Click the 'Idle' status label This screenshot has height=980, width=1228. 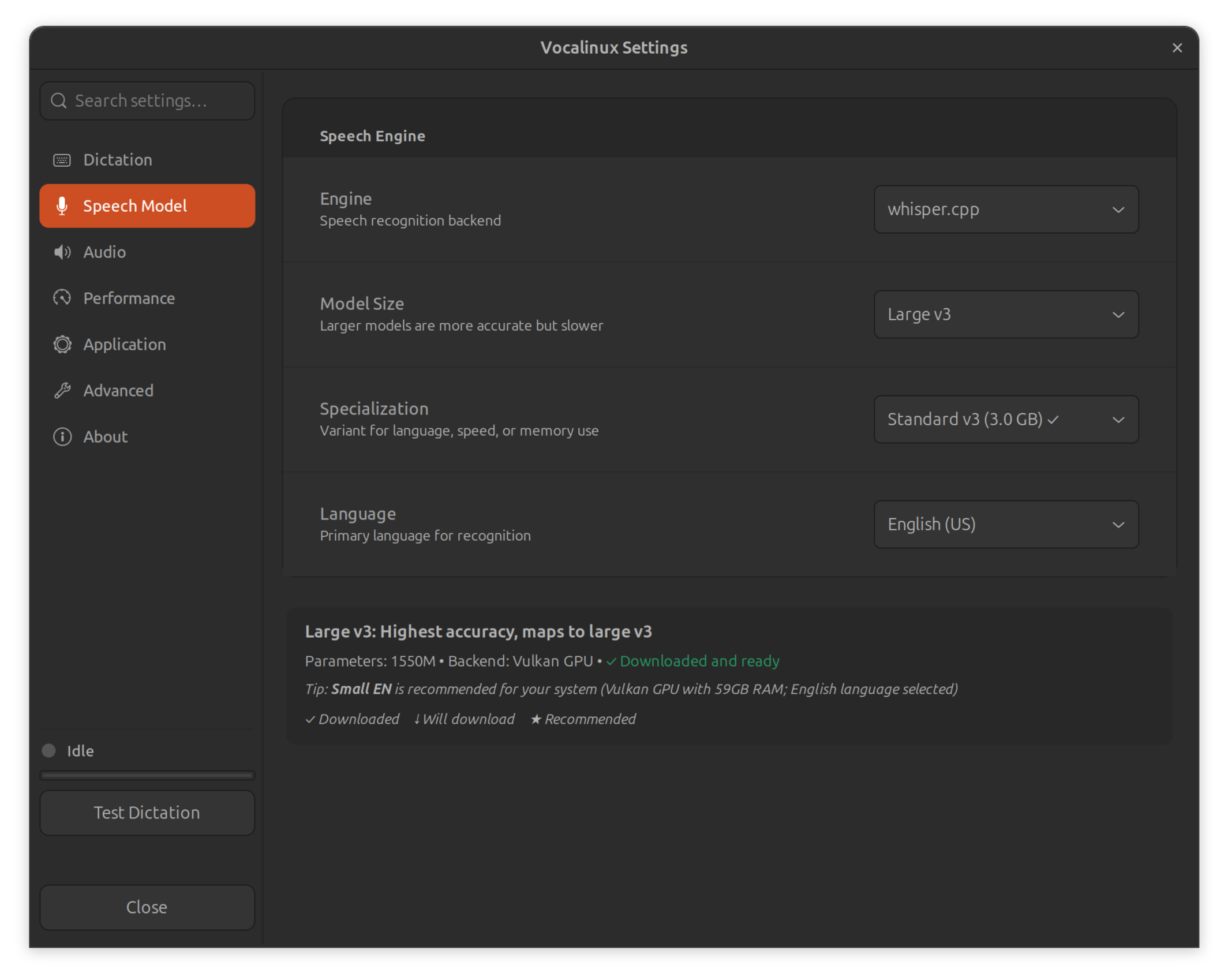click(x=80, y=751)
